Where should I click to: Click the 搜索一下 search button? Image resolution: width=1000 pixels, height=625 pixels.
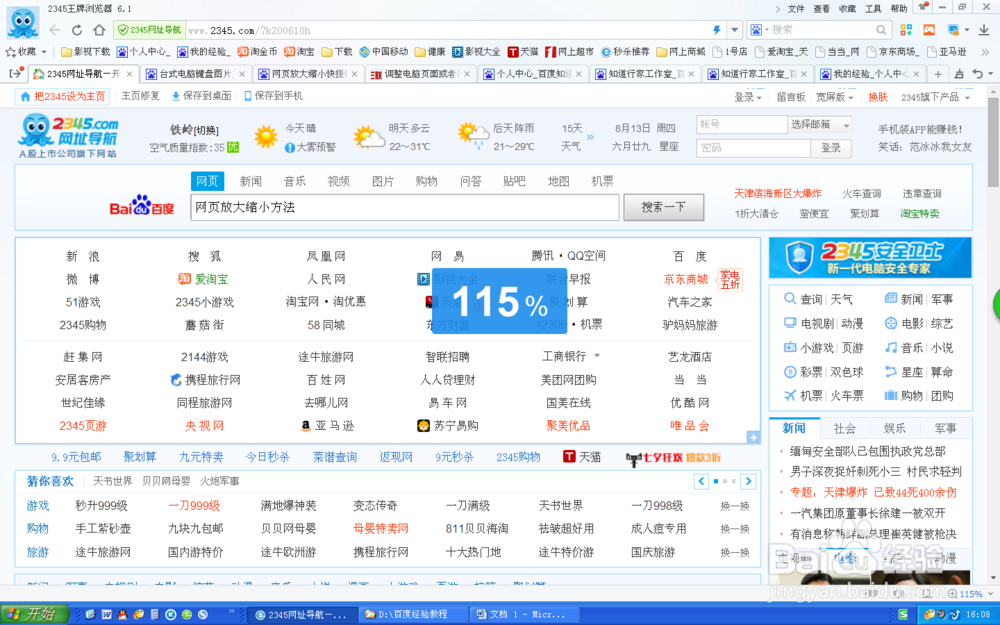click(663, 207)
